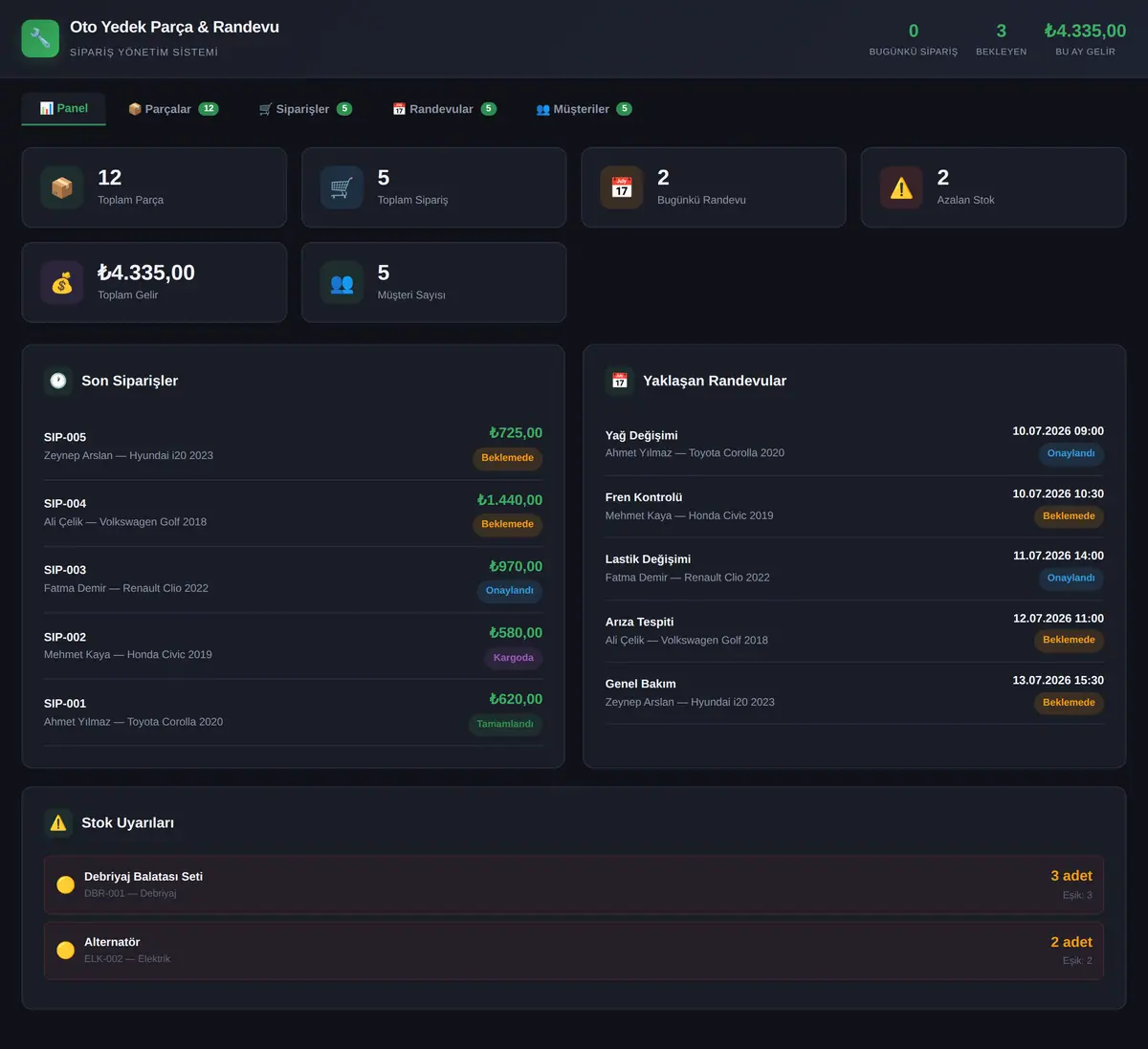Click Beklemede status badge for SIP-004
The height and width of the screenshot is (1049, 1148).
point(508,524)
